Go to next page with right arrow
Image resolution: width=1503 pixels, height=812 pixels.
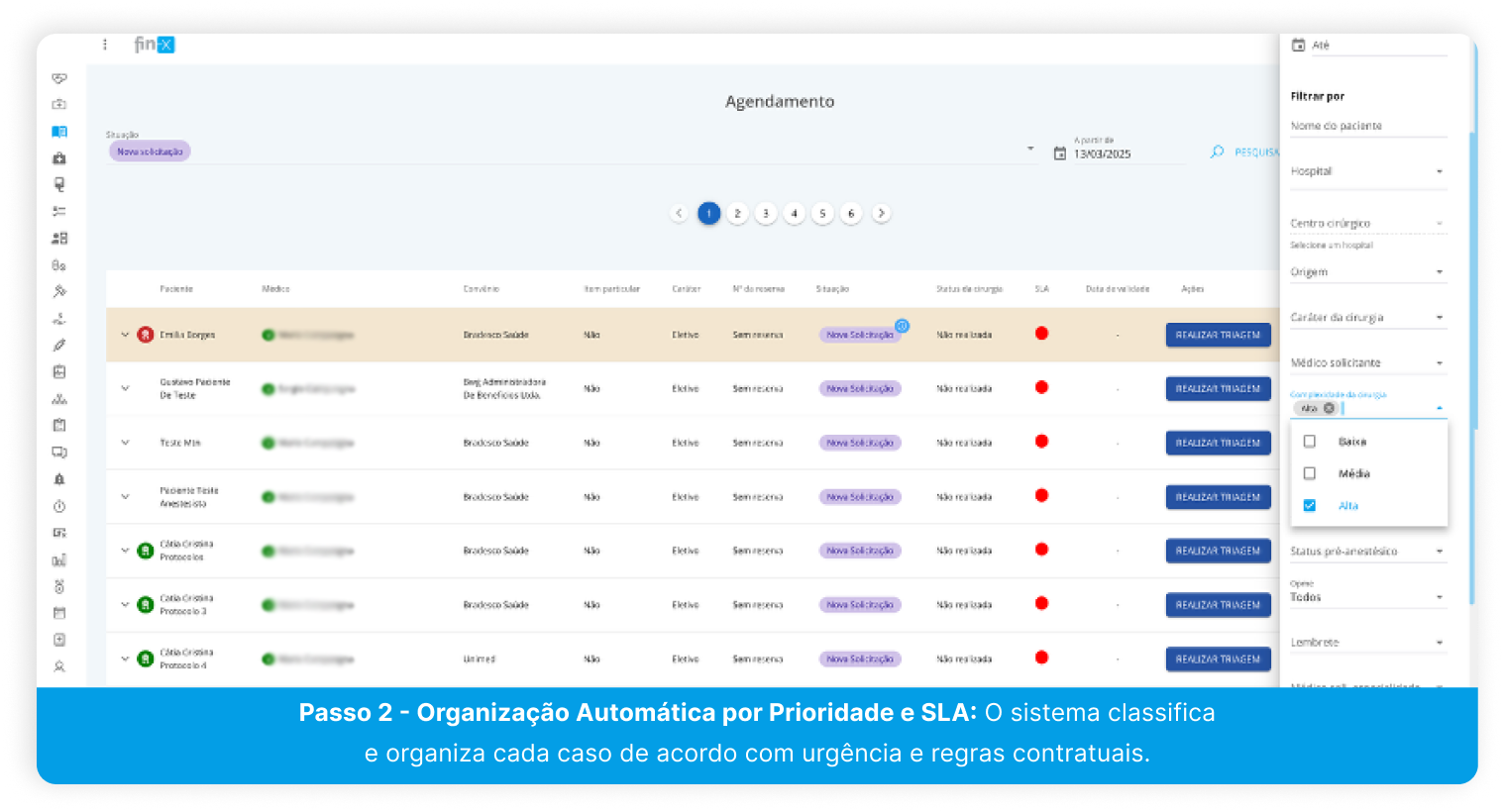click(x=881, y=213)
